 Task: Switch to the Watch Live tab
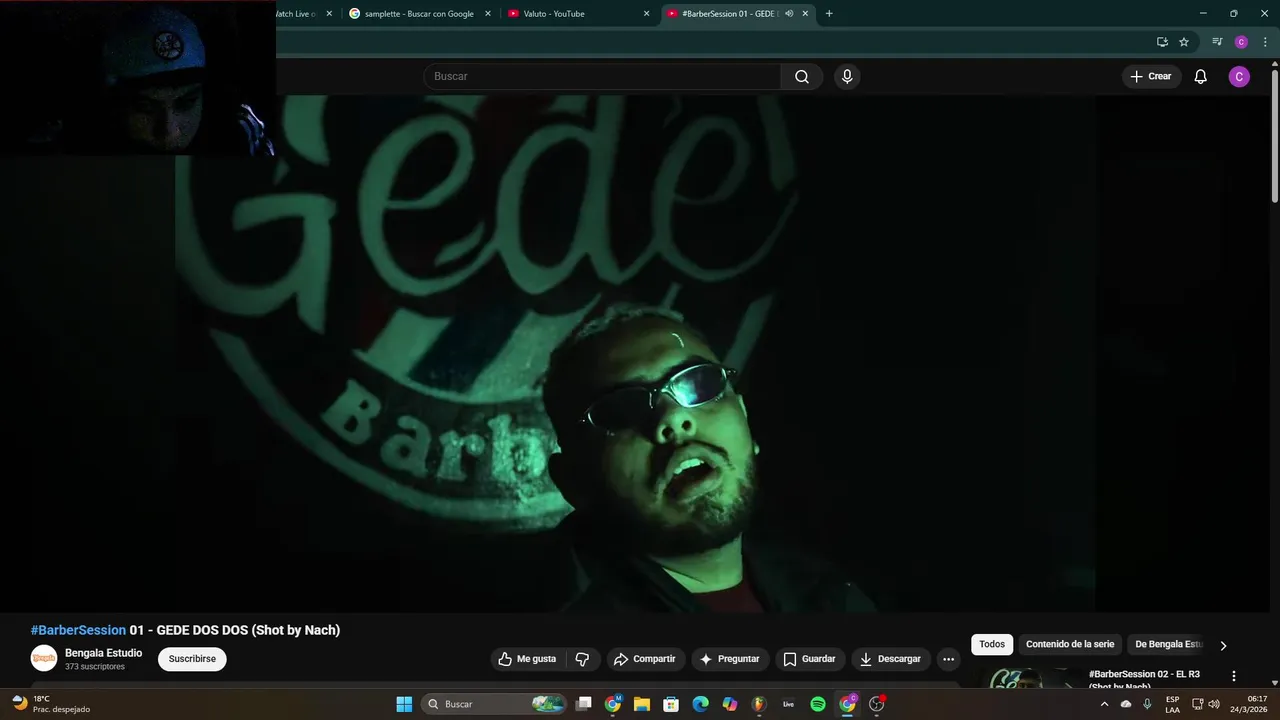pyautogui.click(x=296, y=14)
